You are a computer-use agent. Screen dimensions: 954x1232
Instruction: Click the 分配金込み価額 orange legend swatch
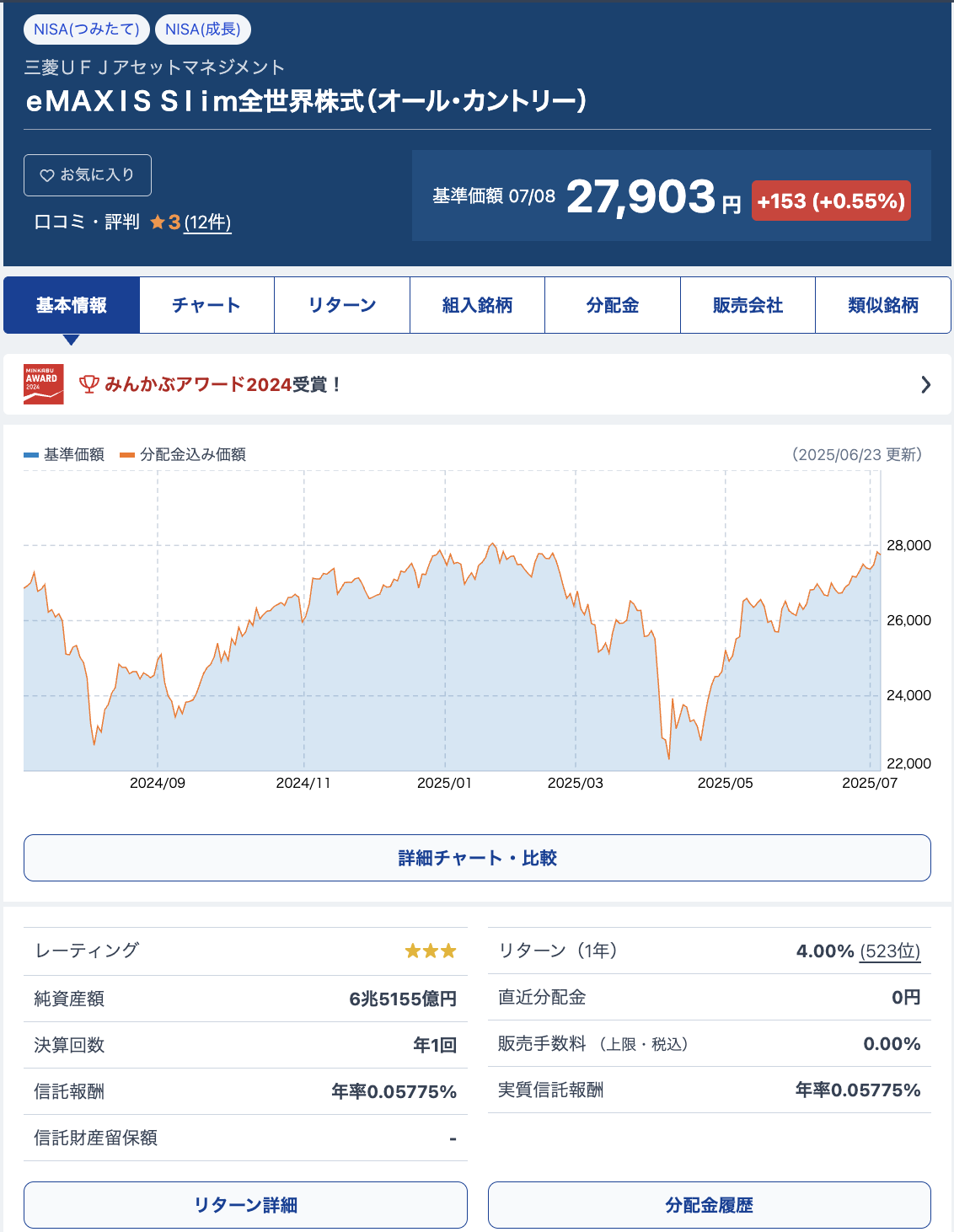coord(127,455)
